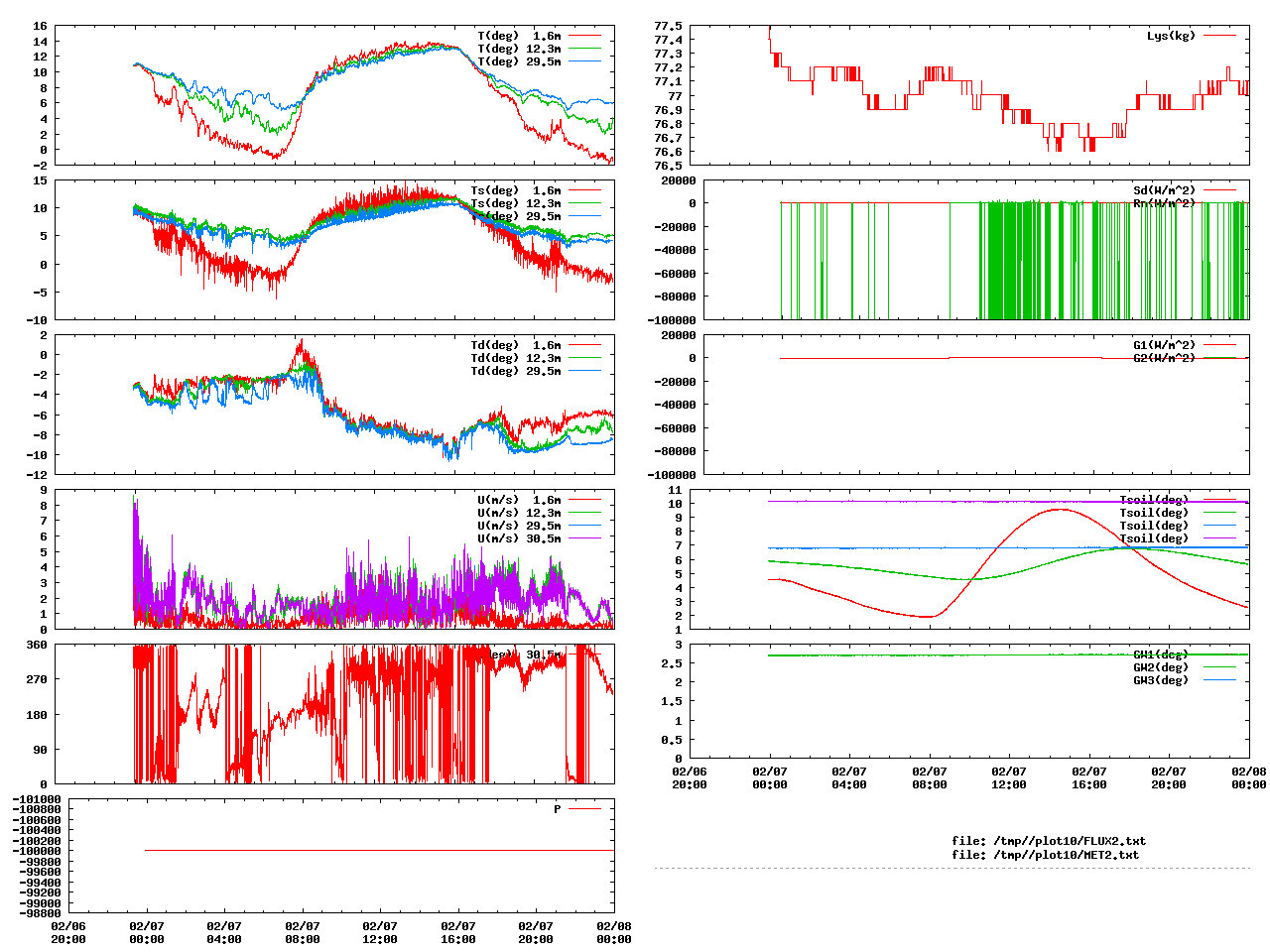Pick the "GW2(deg)" legend label
Screen dimensions: 1270x952
click(1161, 667)
